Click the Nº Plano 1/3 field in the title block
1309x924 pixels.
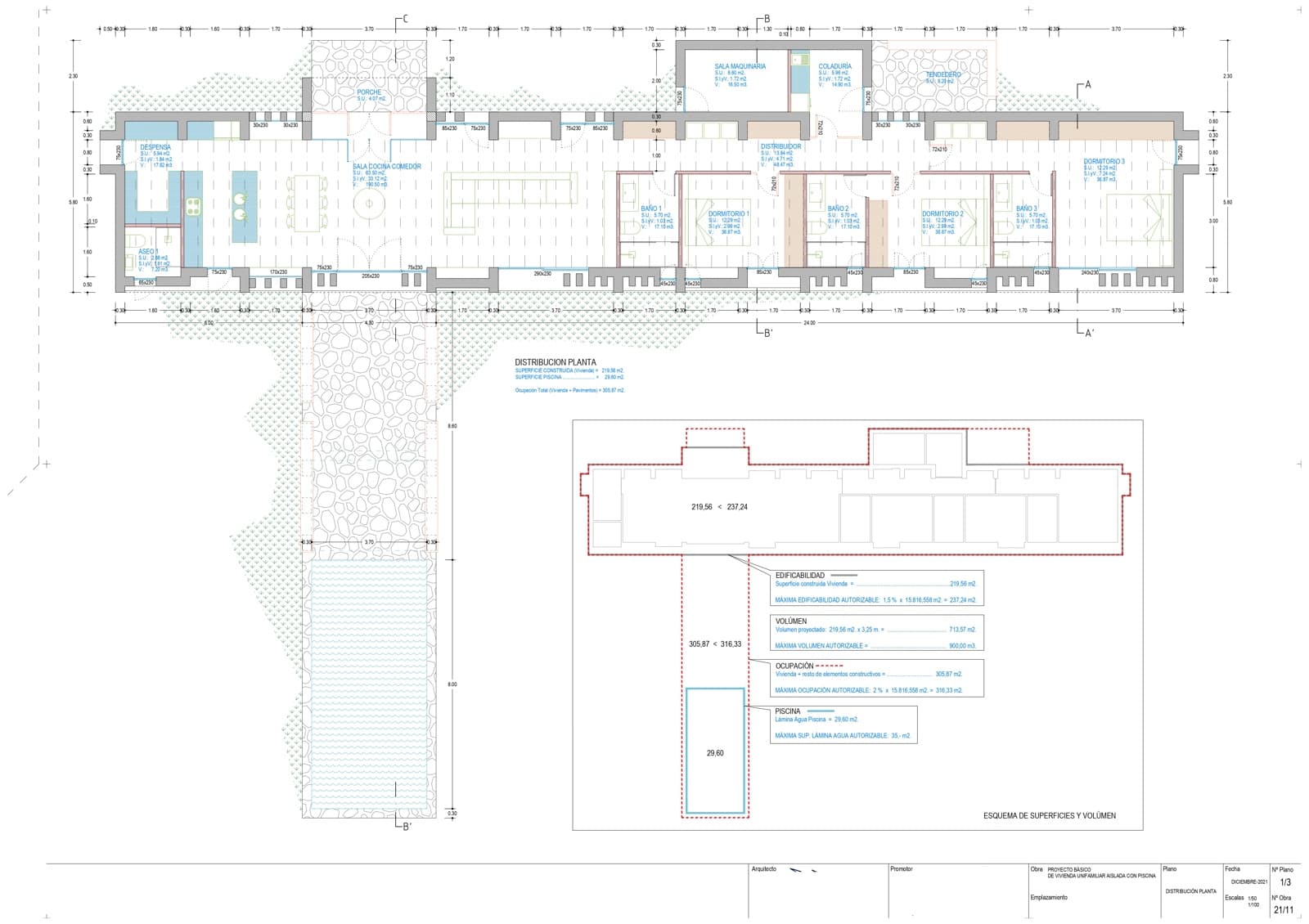point(1285,881)
